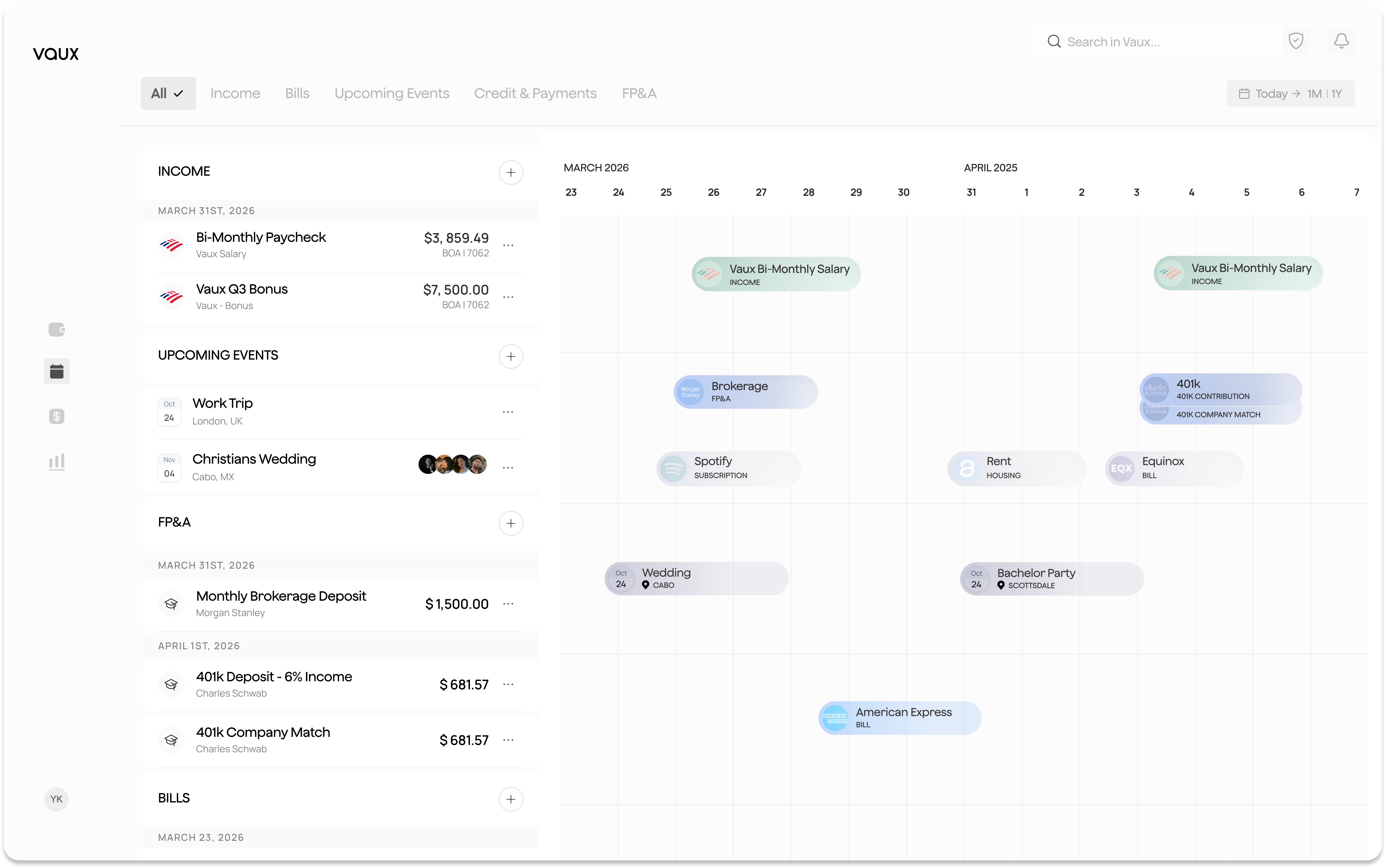
Task: Click the shield security icon
Action: [x=1296, y=41]
